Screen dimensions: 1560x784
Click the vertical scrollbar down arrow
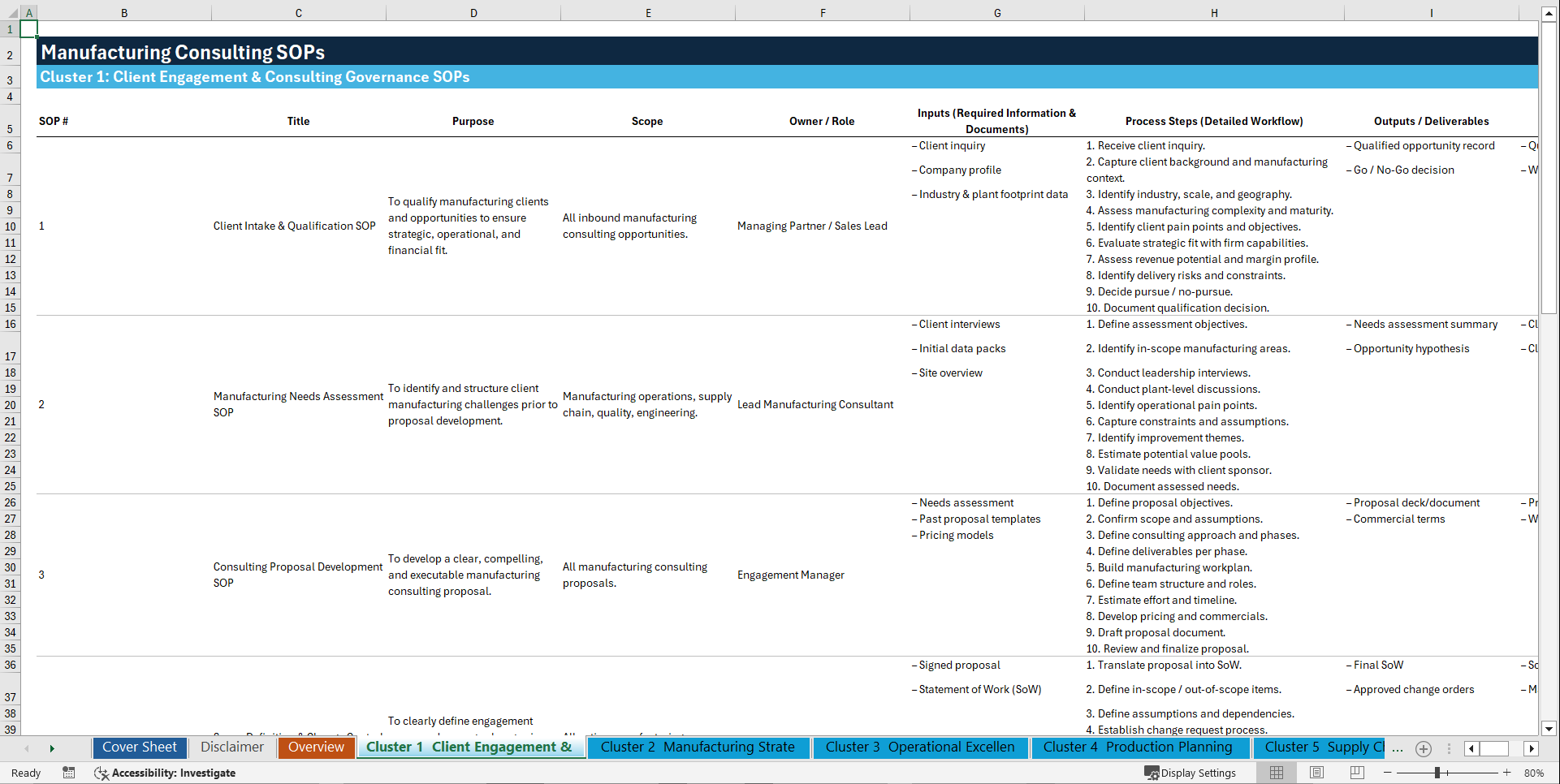point(1549,729)
